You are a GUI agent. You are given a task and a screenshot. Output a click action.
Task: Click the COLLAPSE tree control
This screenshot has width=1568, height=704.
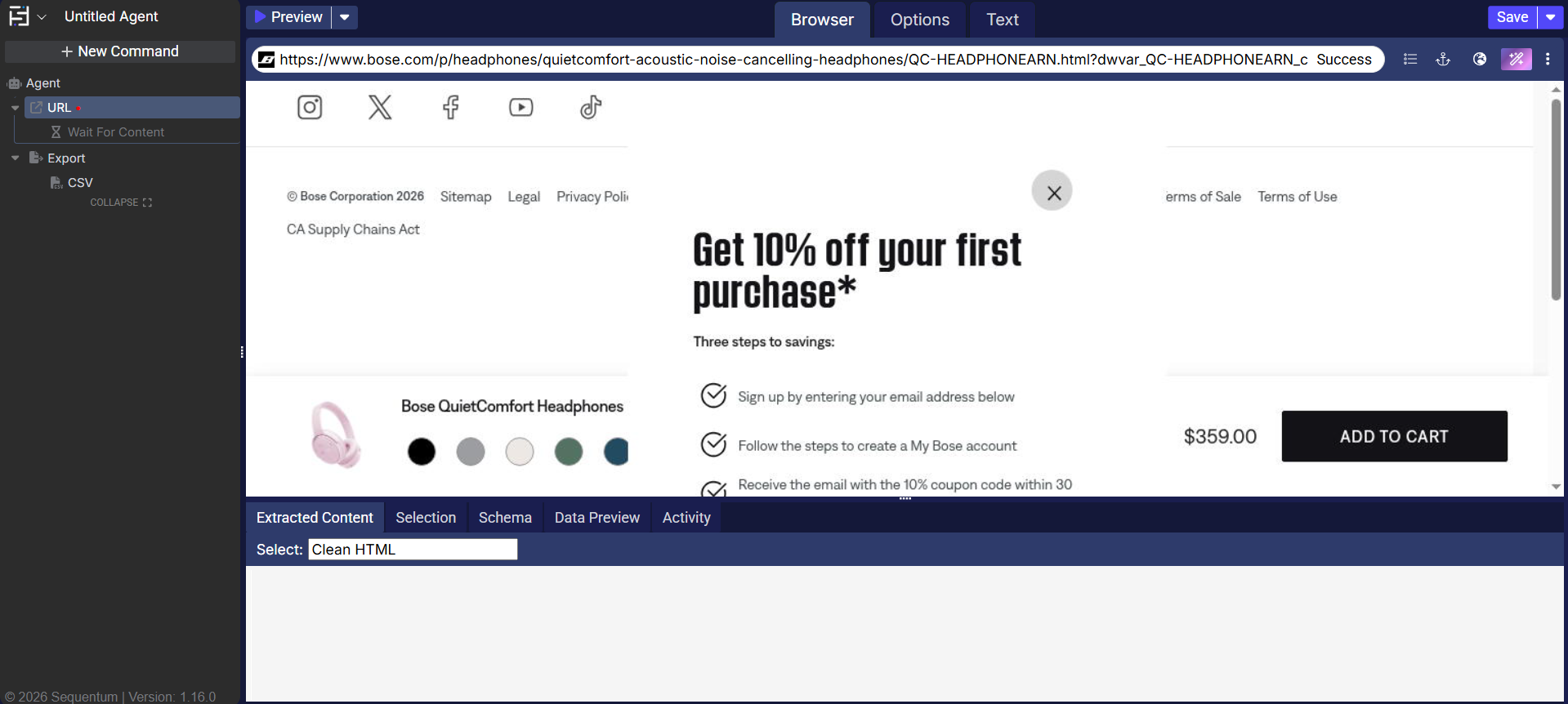(x=121, y=203)
